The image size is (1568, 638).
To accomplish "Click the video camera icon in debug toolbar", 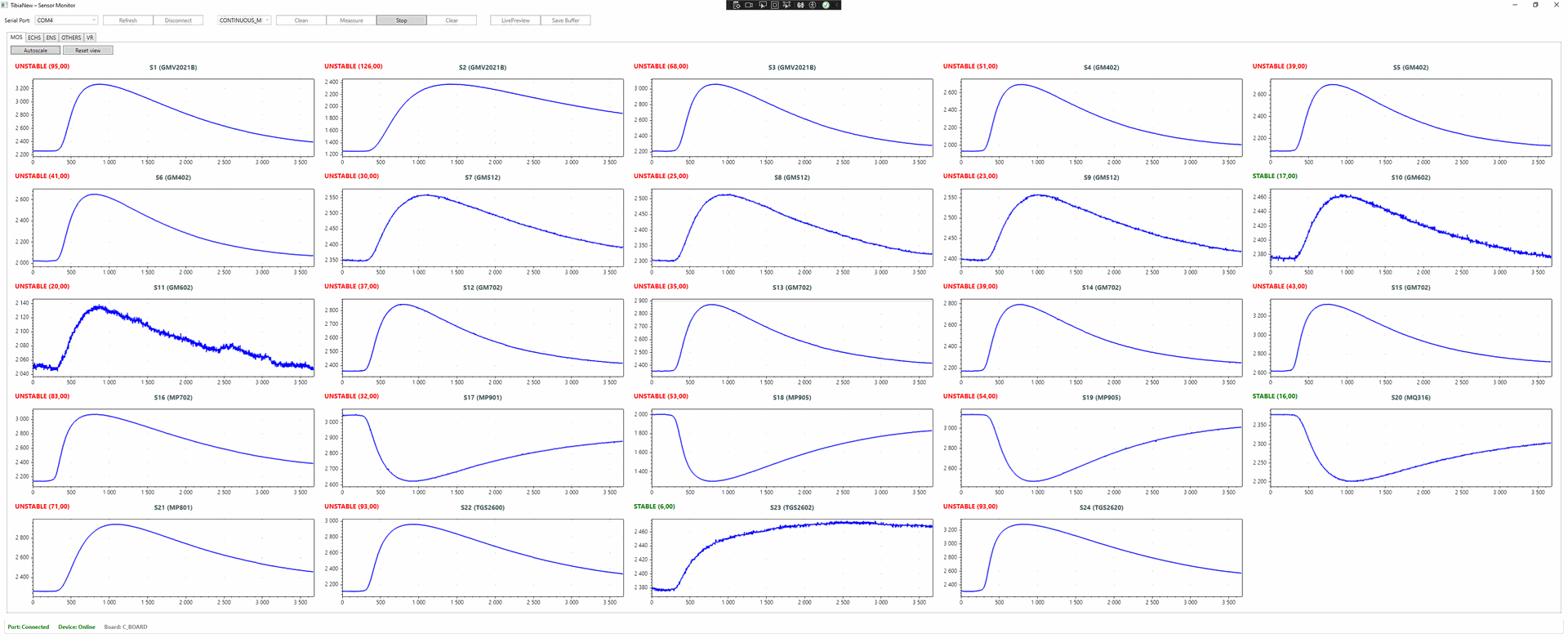I will click(x=749, y=5).
